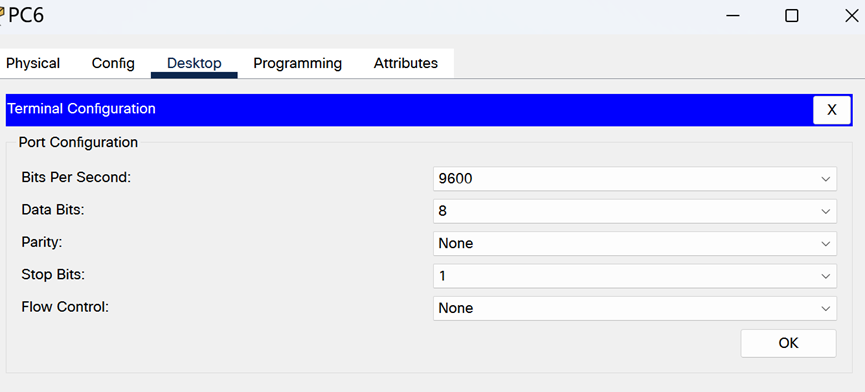Open the Parity dropdown list
The height and width of the screenshot is (392, 865).
634,243
